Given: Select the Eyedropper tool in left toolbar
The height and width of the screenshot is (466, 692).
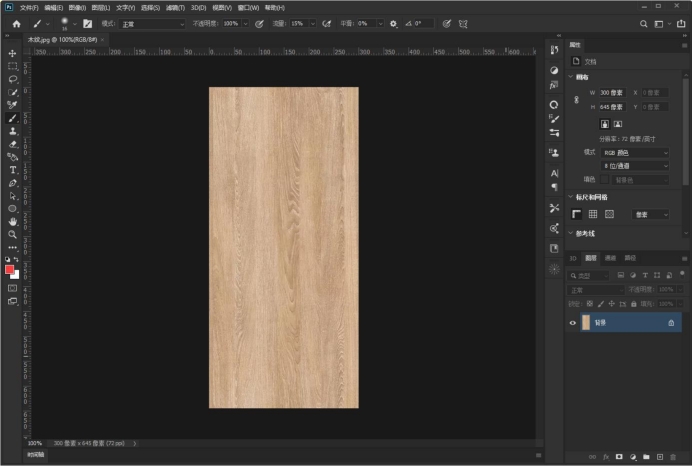Looking at the screenshot, I should tap(12, 105).
